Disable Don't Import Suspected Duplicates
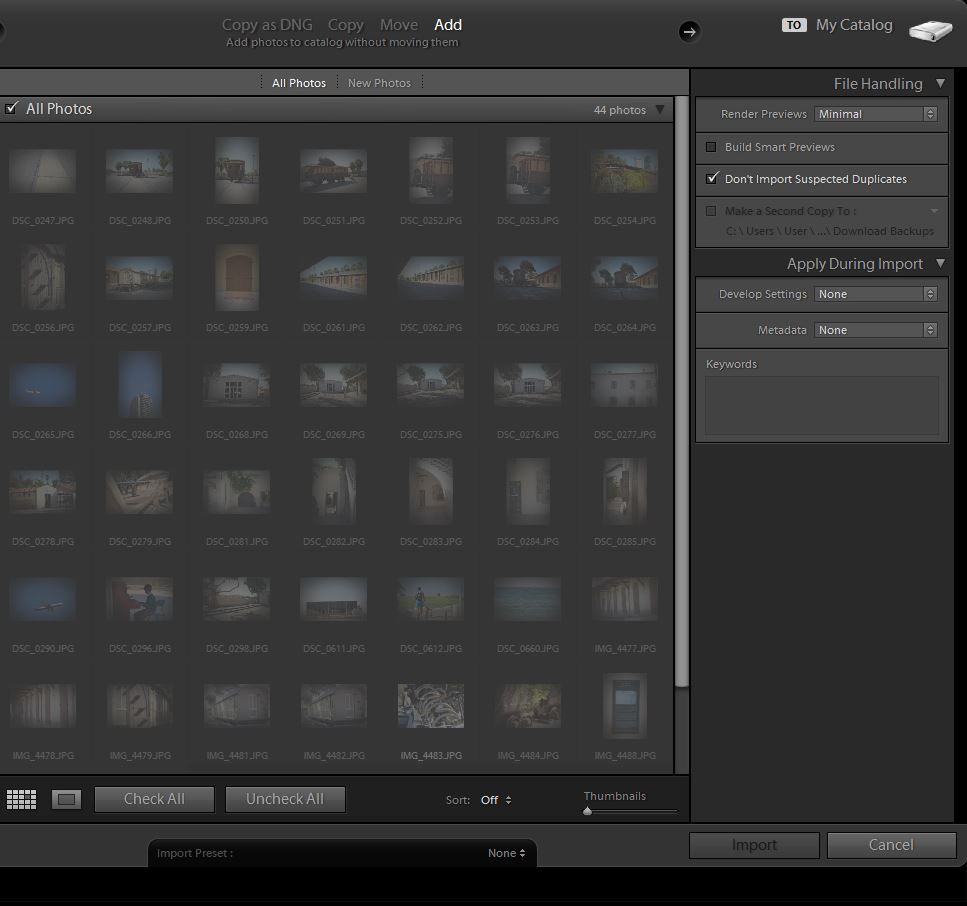This screenshot has width=967, height=906. click(712, 179)
